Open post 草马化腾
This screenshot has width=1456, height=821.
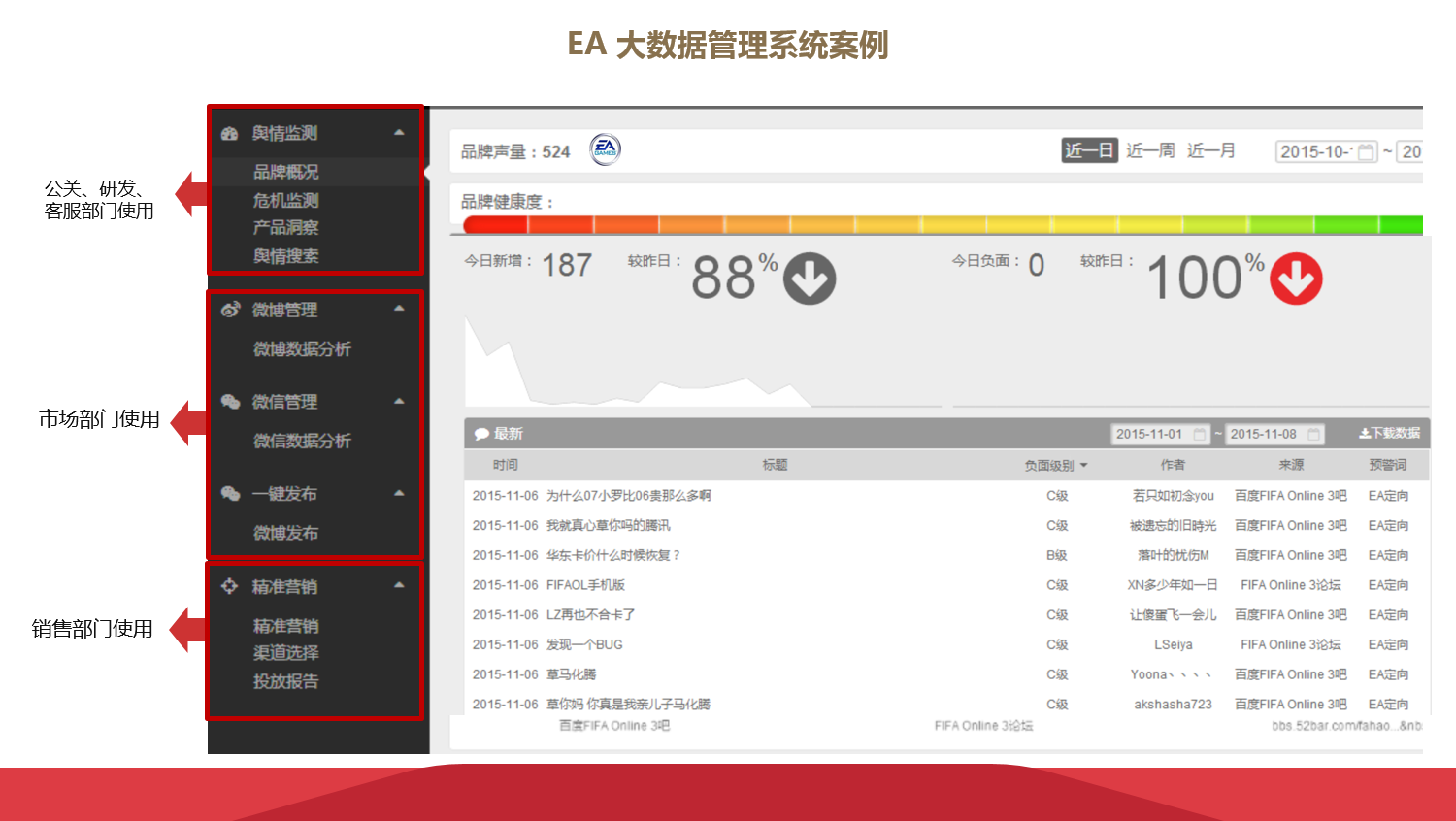(x=572, y=674)
